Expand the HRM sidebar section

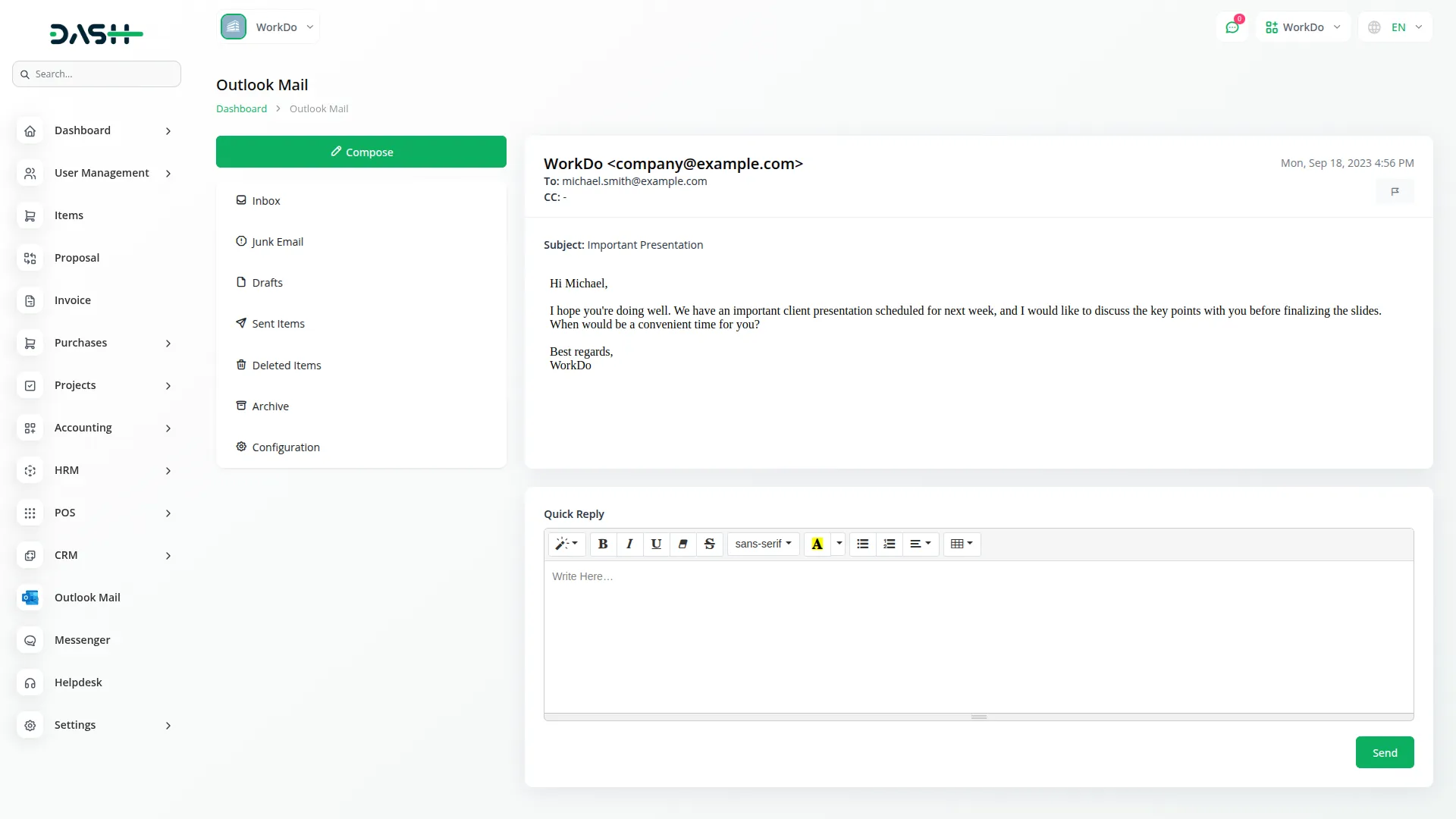coord(96,470)
